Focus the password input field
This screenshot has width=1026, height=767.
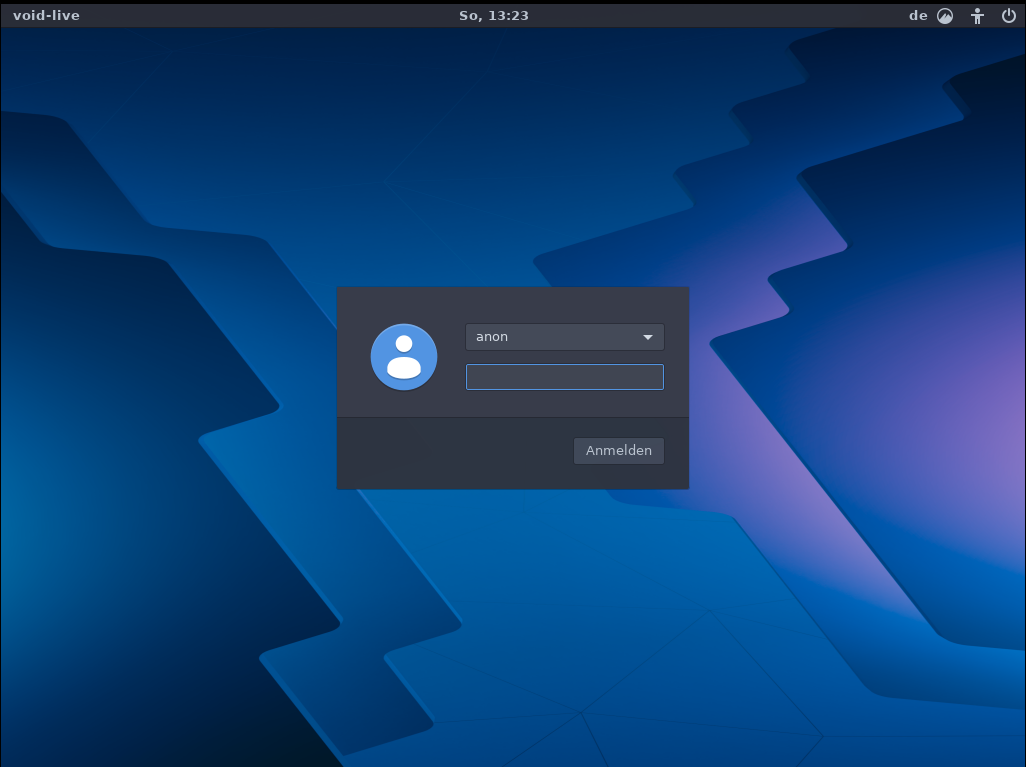pos(564,377)
